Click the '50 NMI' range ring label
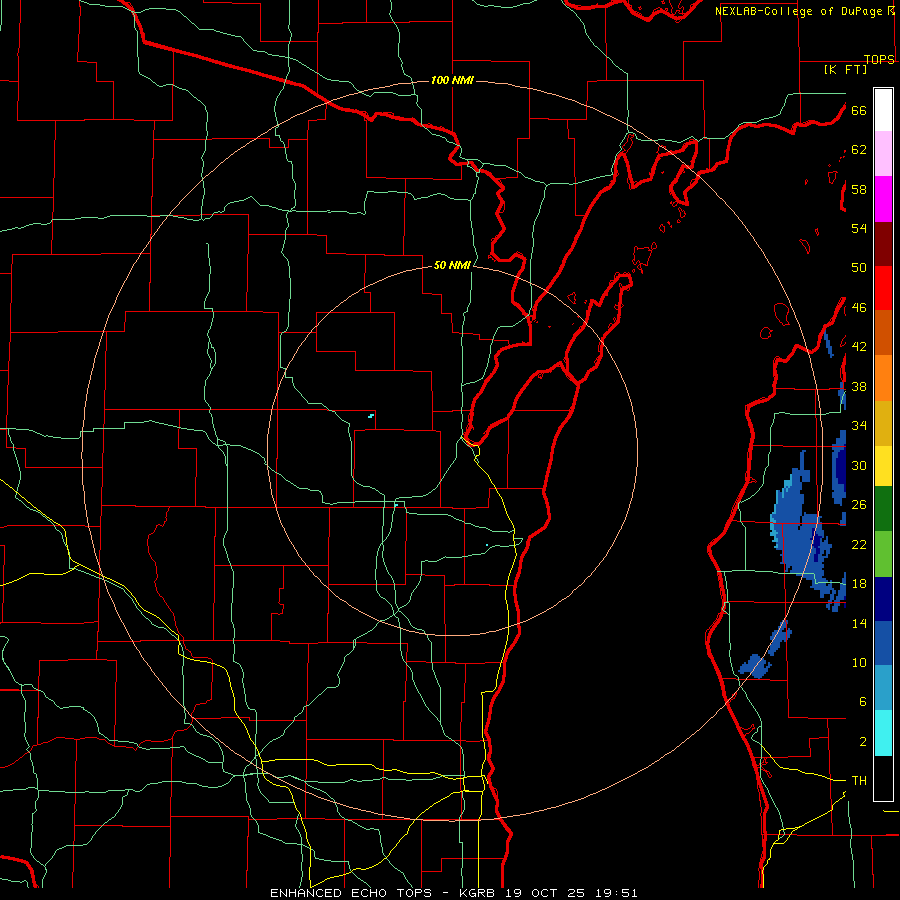900x900 pixels. (x=452, y=265)
